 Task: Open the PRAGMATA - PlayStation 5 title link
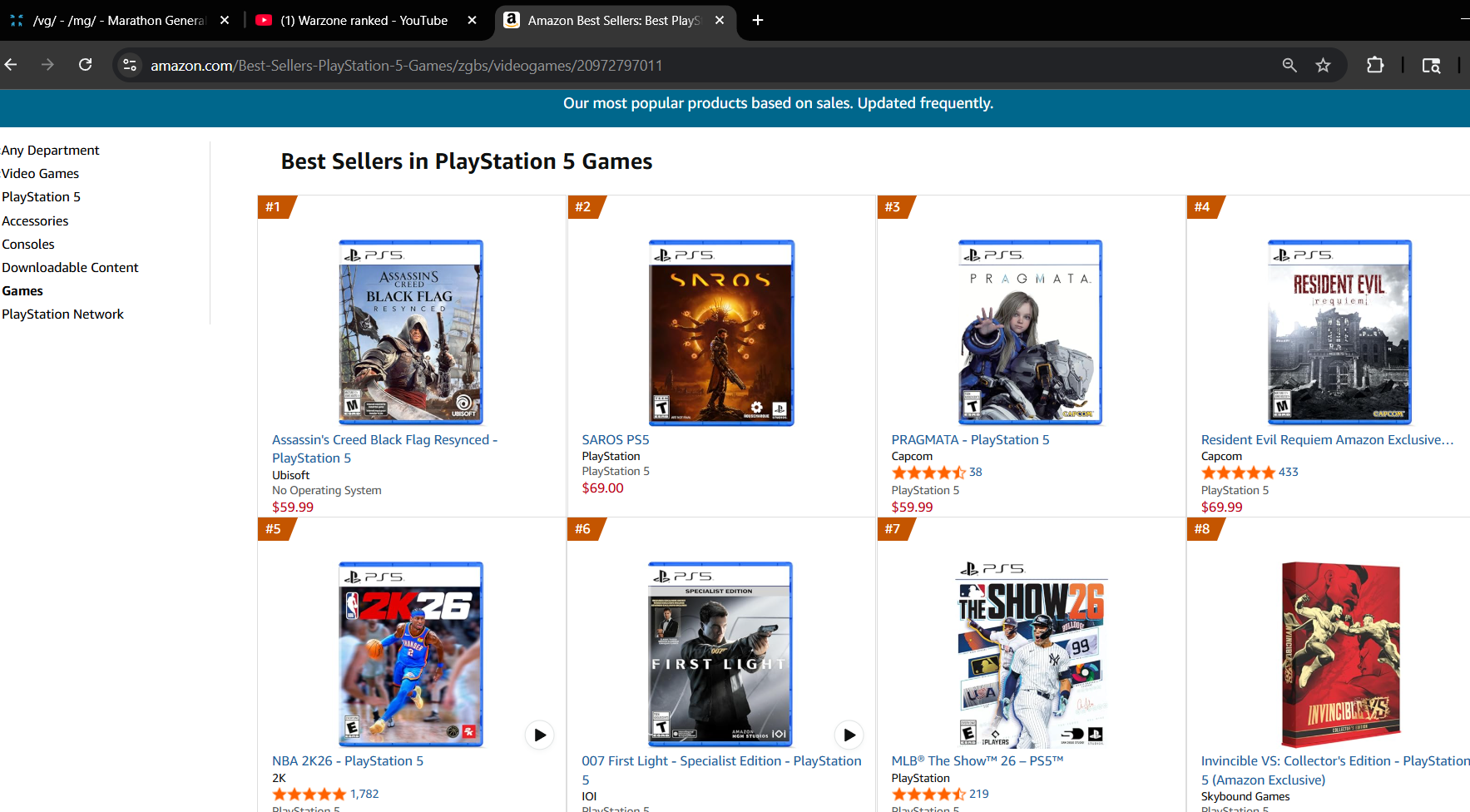point(970,440)
